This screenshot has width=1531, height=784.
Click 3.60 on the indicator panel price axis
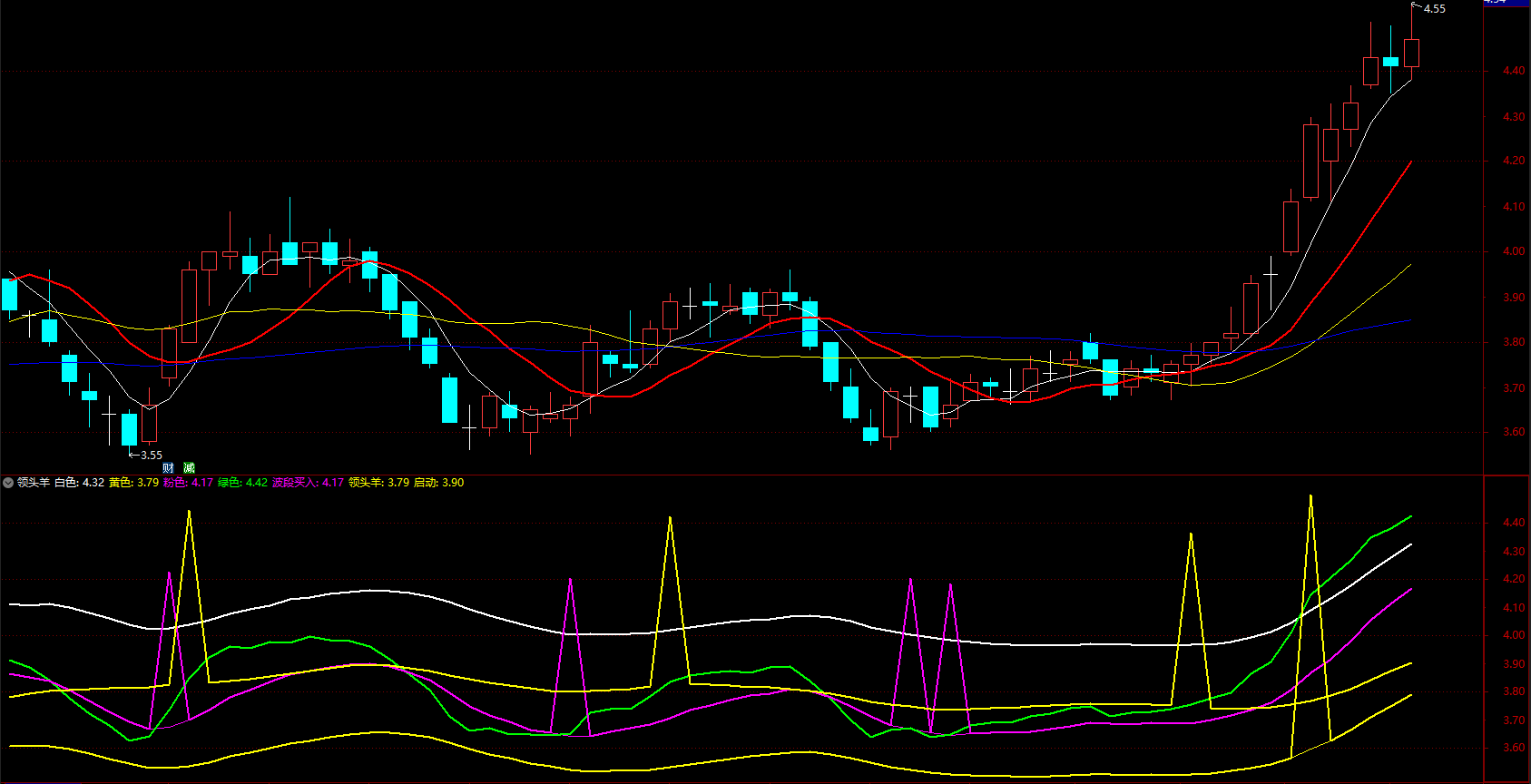coord(1514,749)
